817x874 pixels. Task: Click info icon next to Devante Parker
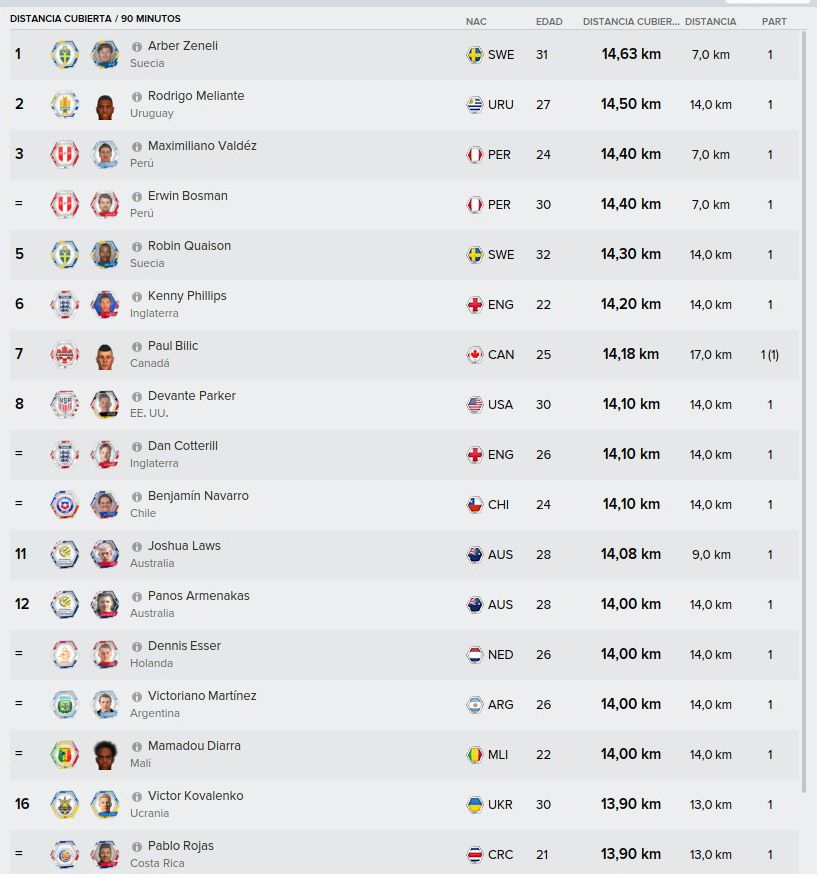click(137, 397)
